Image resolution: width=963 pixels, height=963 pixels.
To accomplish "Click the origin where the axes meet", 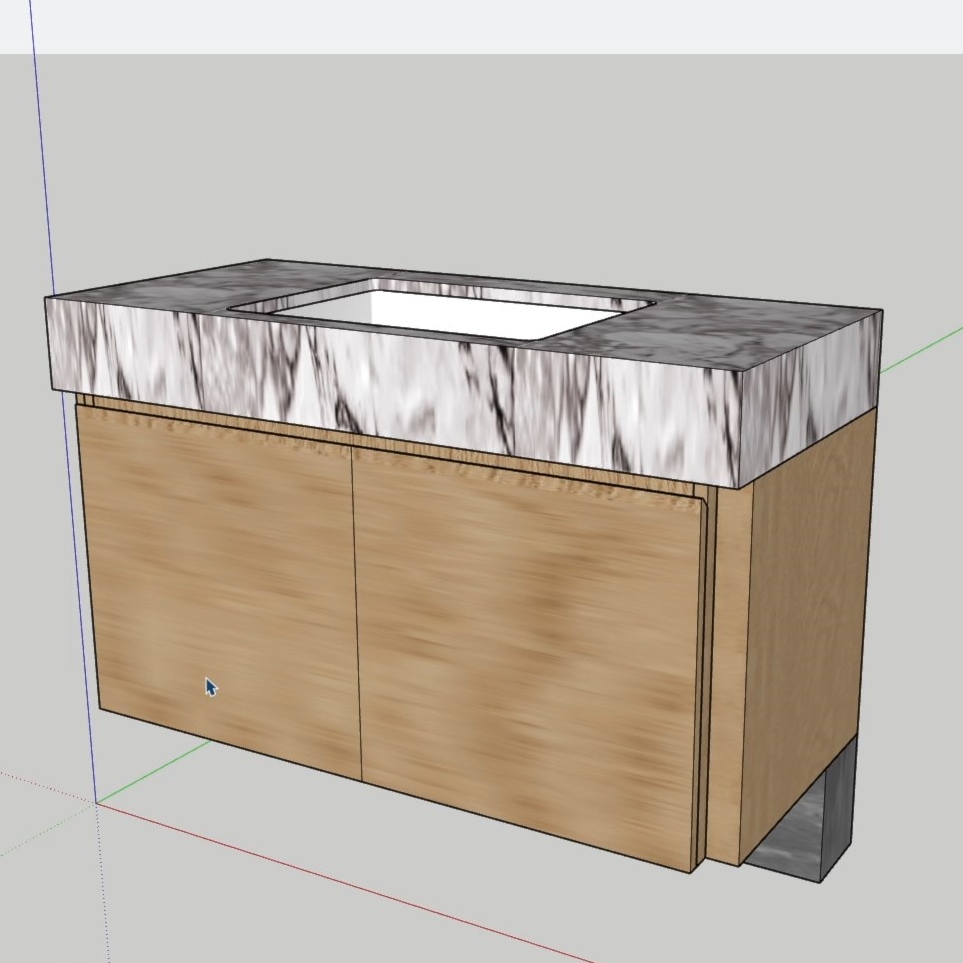I will [x=97, y=802].
